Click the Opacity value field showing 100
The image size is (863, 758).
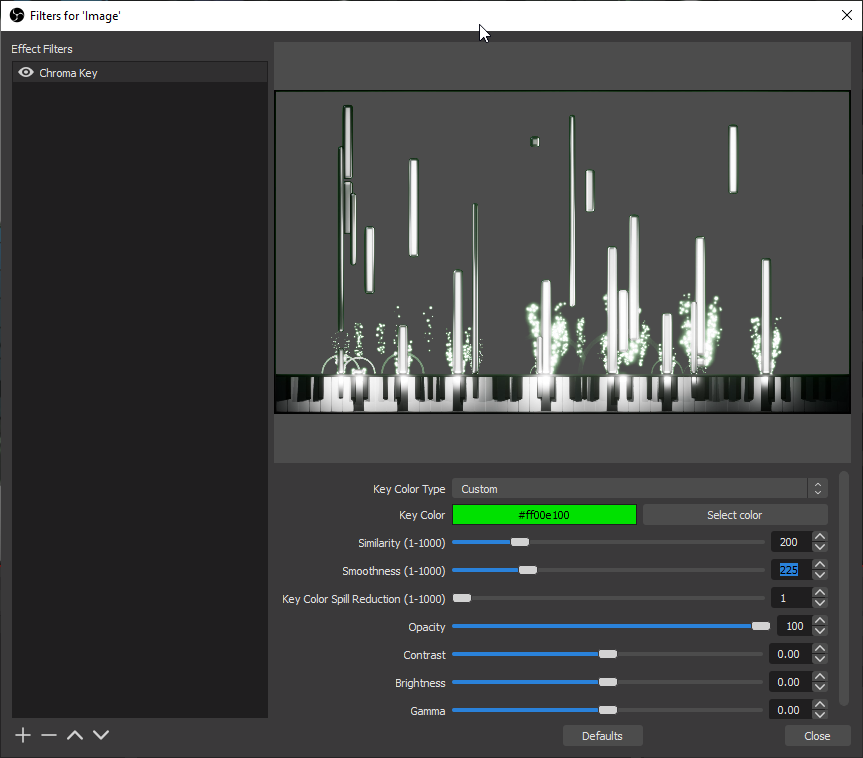(794, 626)
